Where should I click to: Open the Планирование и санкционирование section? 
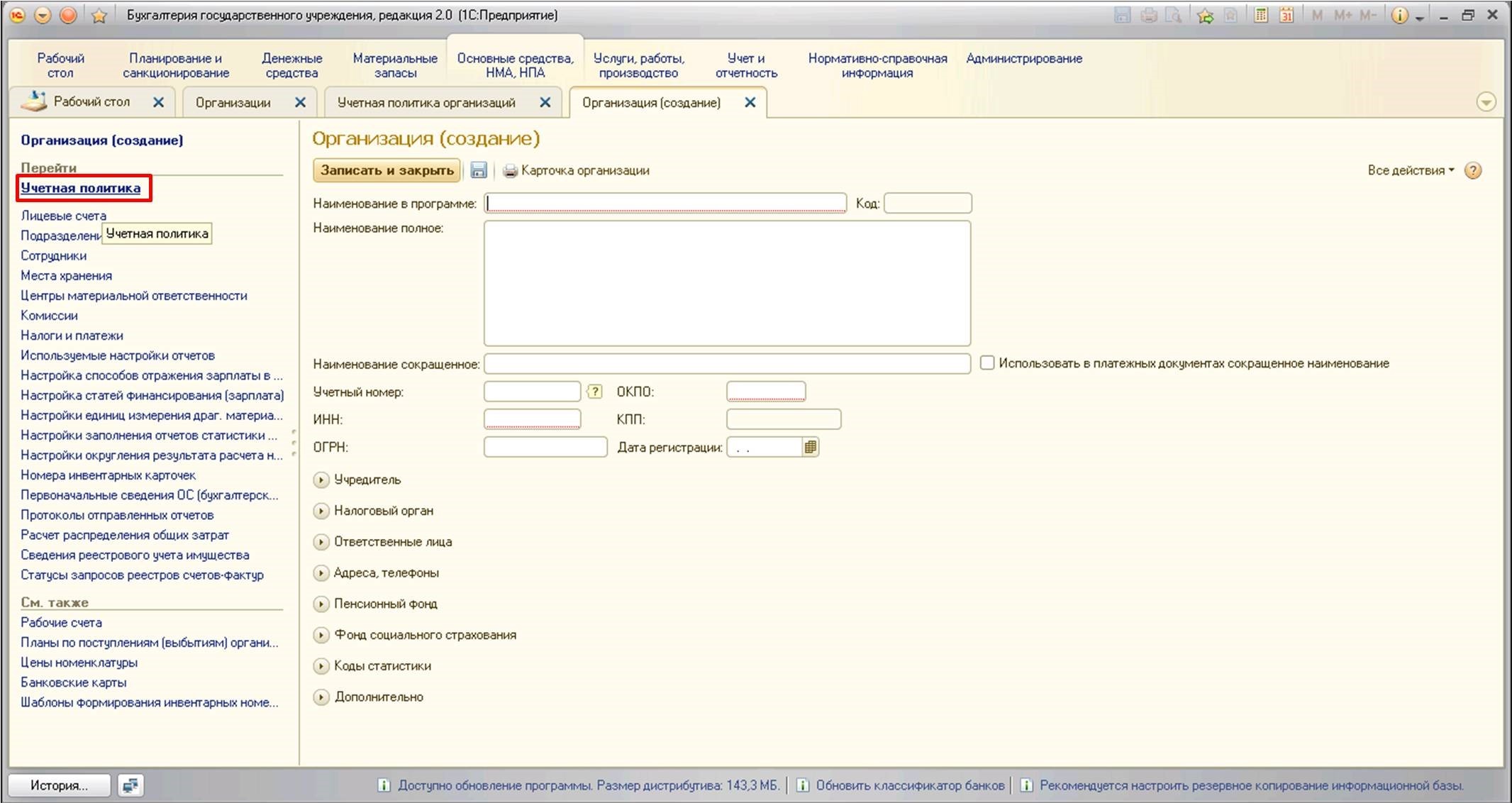(176, 65)
